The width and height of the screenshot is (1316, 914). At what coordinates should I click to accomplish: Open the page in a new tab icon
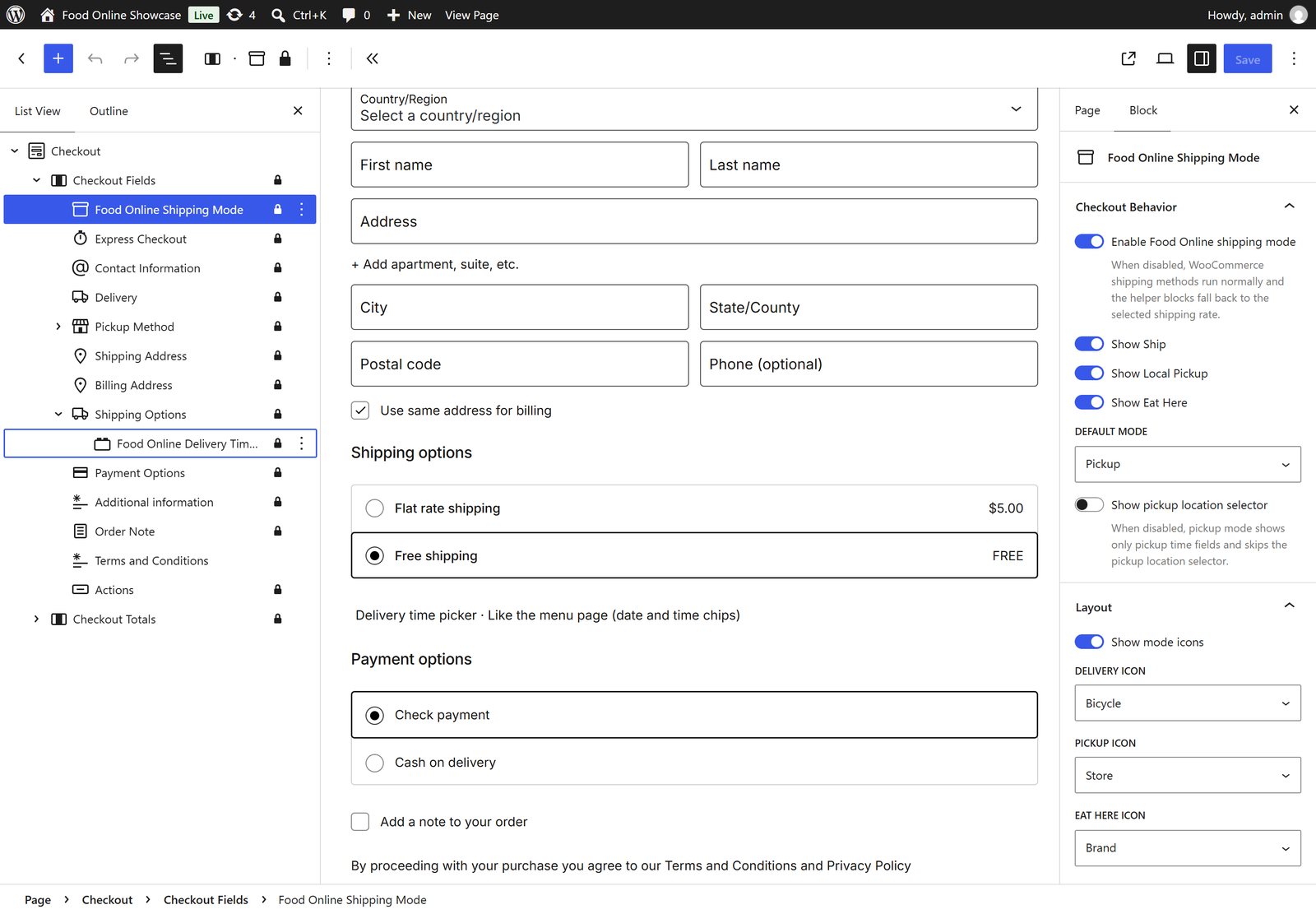point(1128,58)
